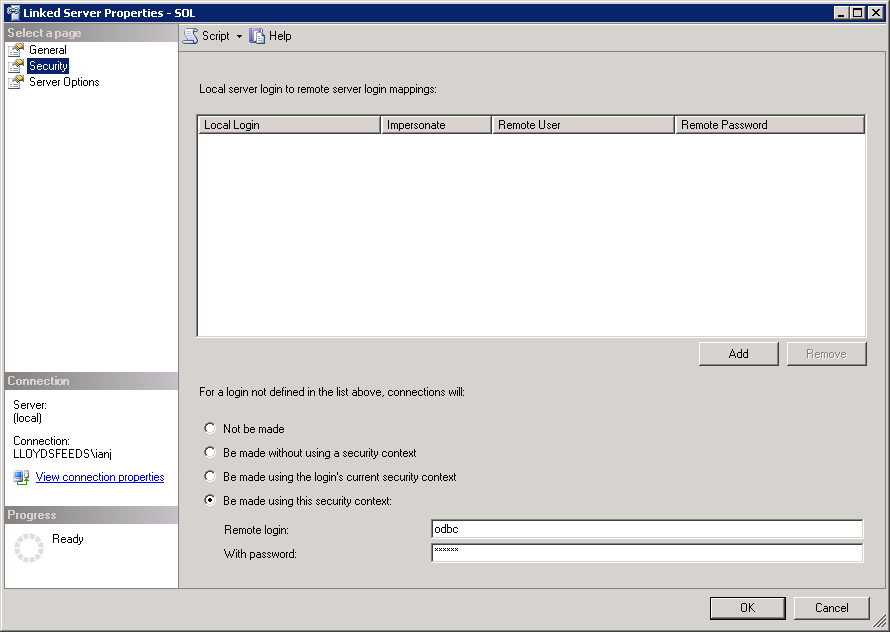890x632 pixels.
Task: Choose login's current security context option
Action: tap(210, 477)
